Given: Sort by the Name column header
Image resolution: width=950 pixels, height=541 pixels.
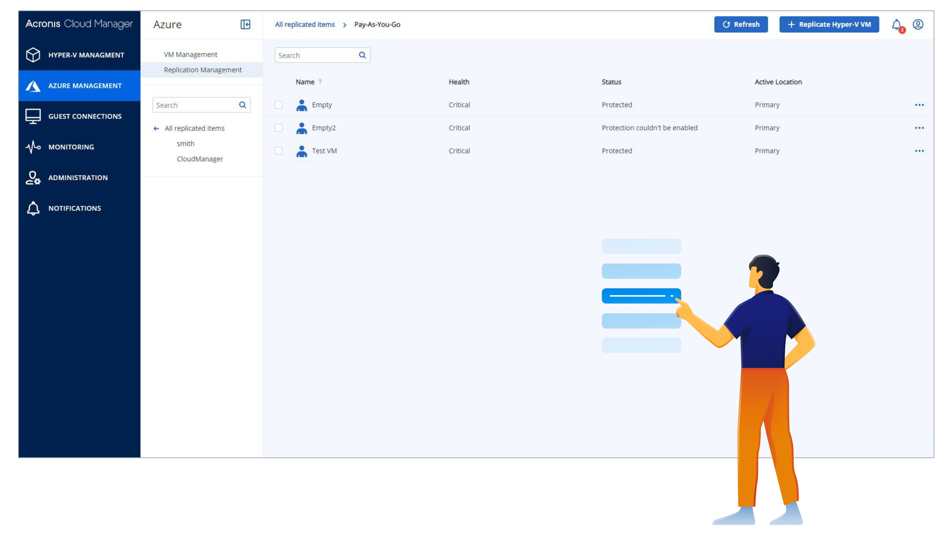Looking at the screenshot, I should pos(305,82).
